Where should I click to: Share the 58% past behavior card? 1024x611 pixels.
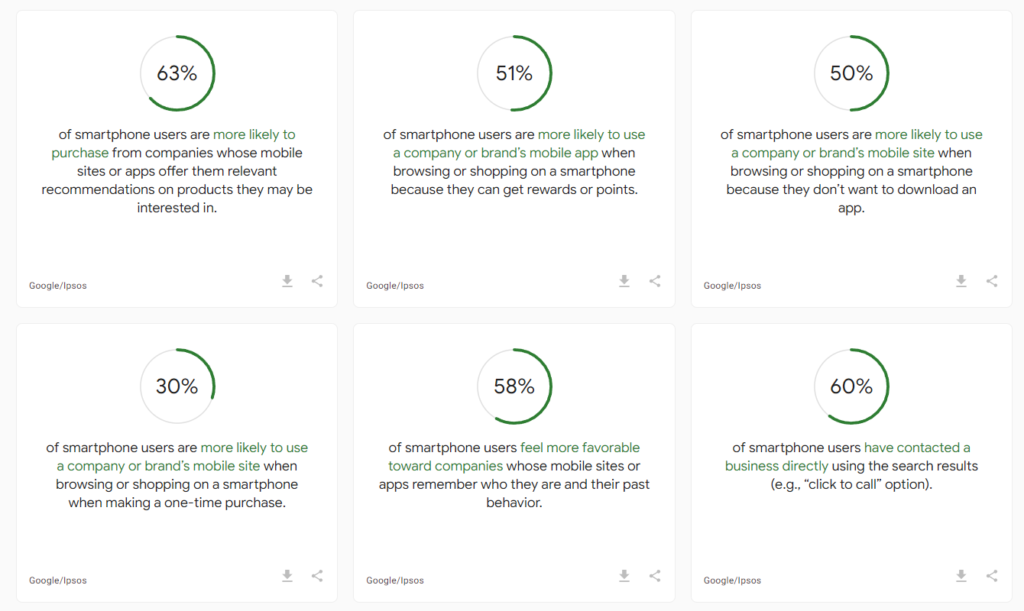pos(655,576)
